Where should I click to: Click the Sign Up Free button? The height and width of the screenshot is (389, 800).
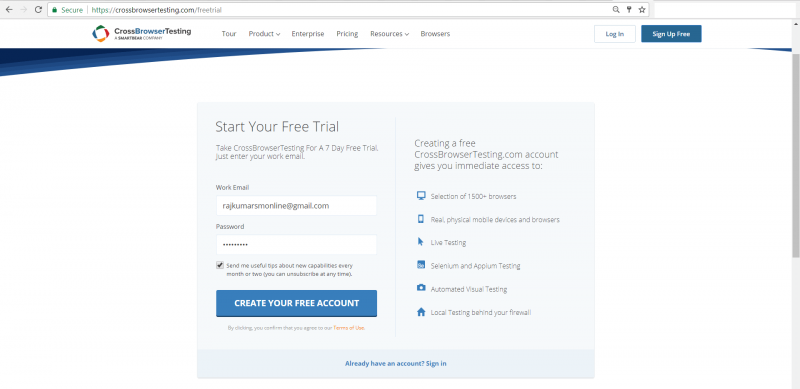(x=671, y=34)
